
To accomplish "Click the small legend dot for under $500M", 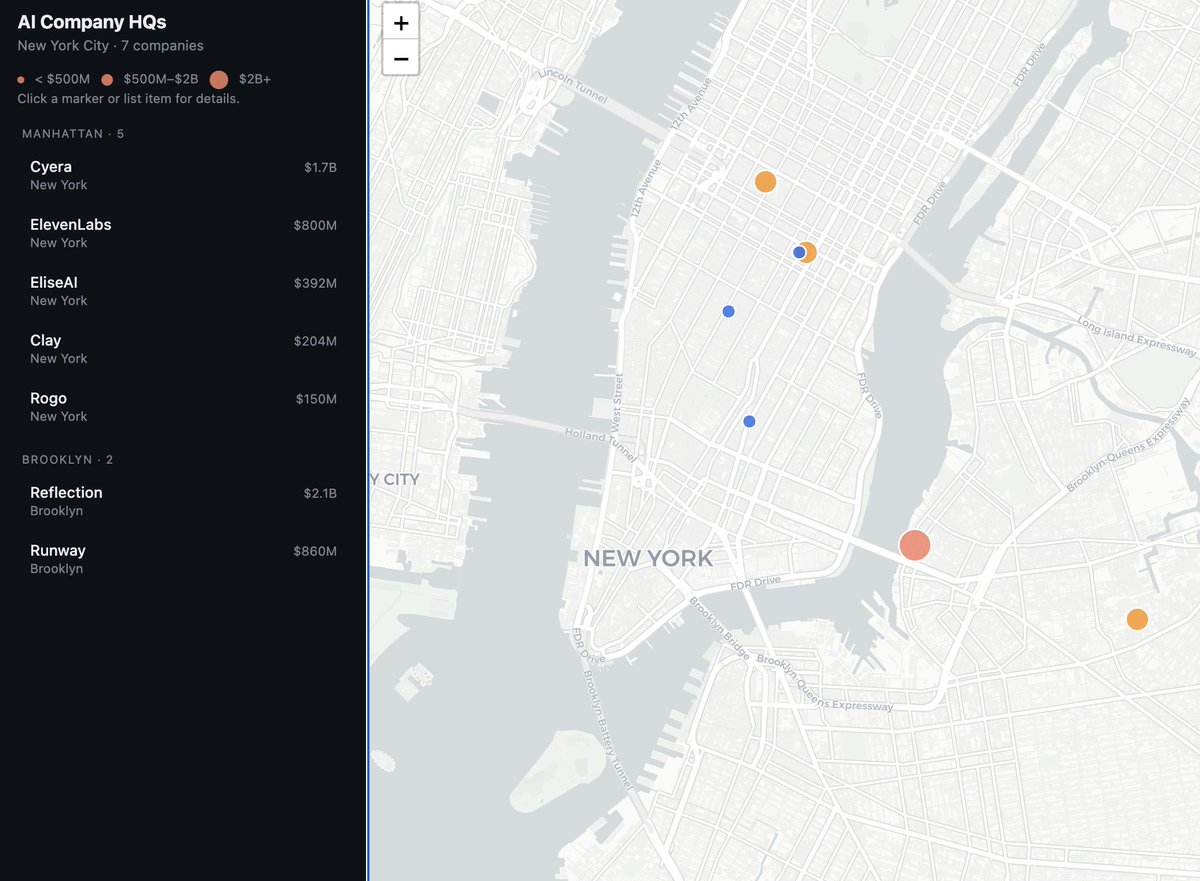I will click(21, 79).
